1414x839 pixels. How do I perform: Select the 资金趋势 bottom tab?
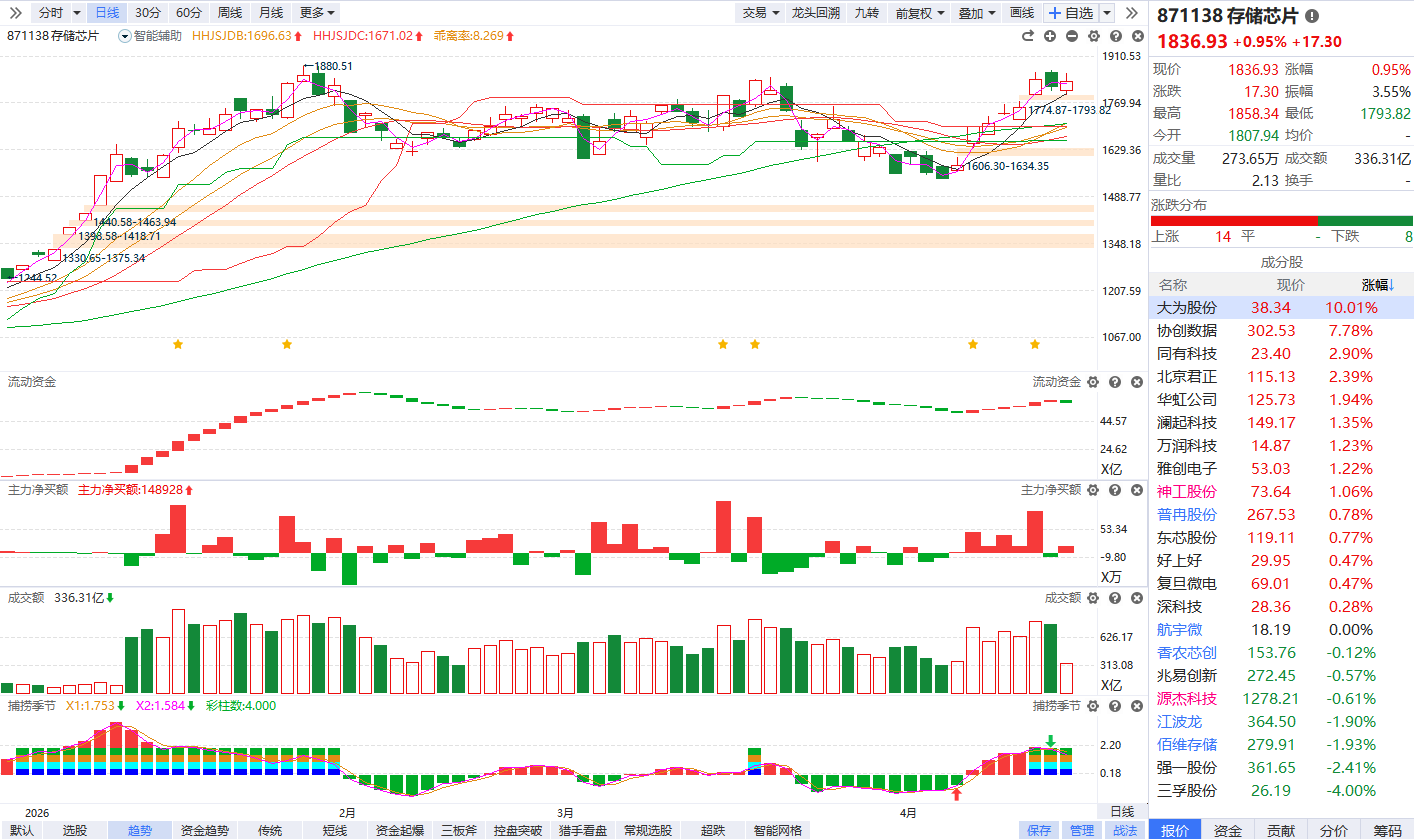tap(205, 830)
